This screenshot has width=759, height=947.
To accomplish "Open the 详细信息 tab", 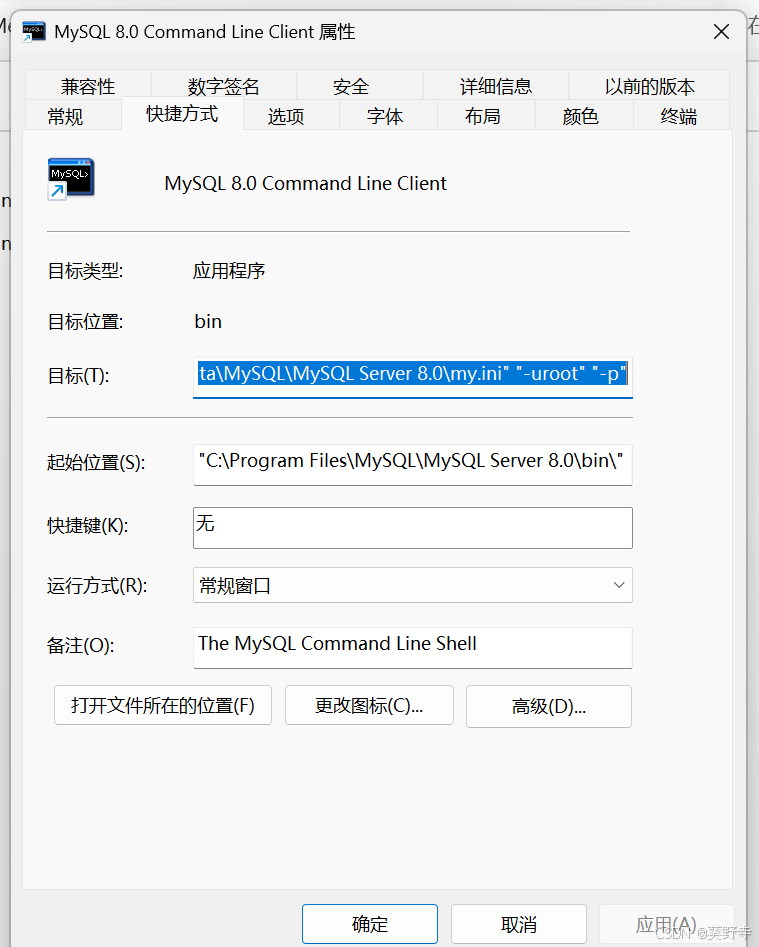I will (x=496, y=86).
